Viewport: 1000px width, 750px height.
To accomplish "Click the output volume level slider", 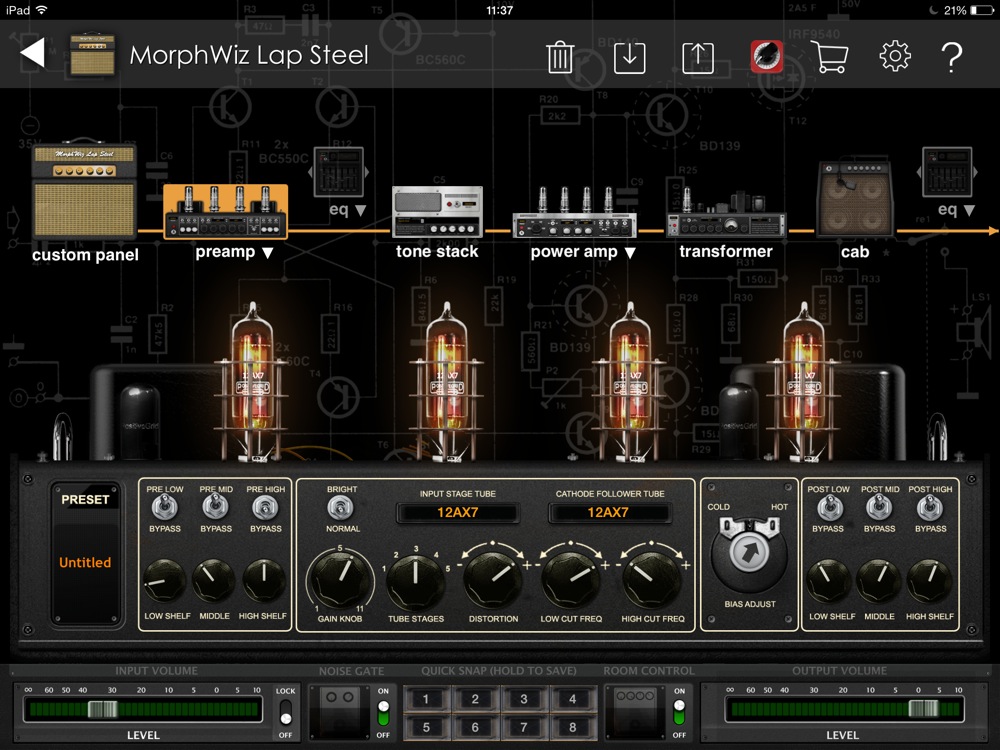I will tap(844, 709).
